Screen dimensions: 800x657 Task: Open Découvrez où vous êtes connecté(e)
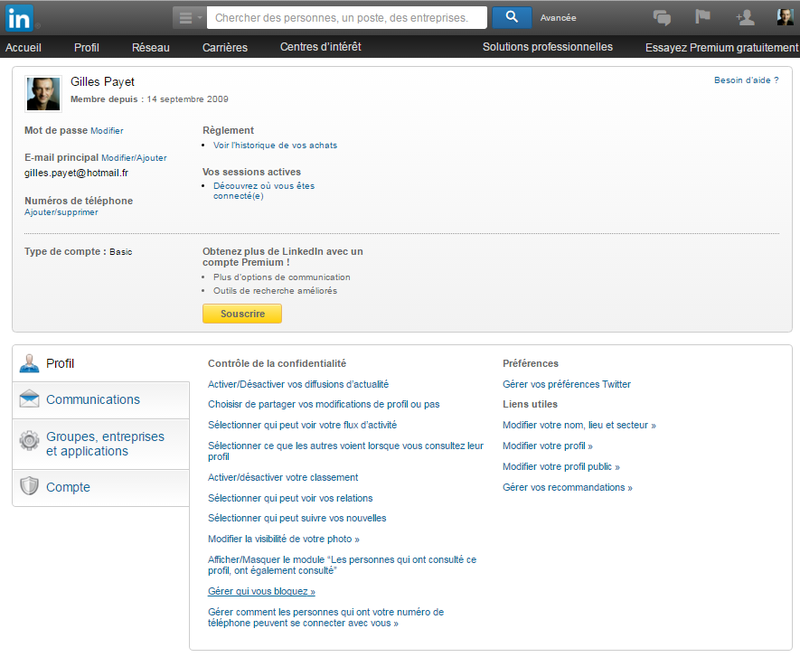tap(264, 191)
